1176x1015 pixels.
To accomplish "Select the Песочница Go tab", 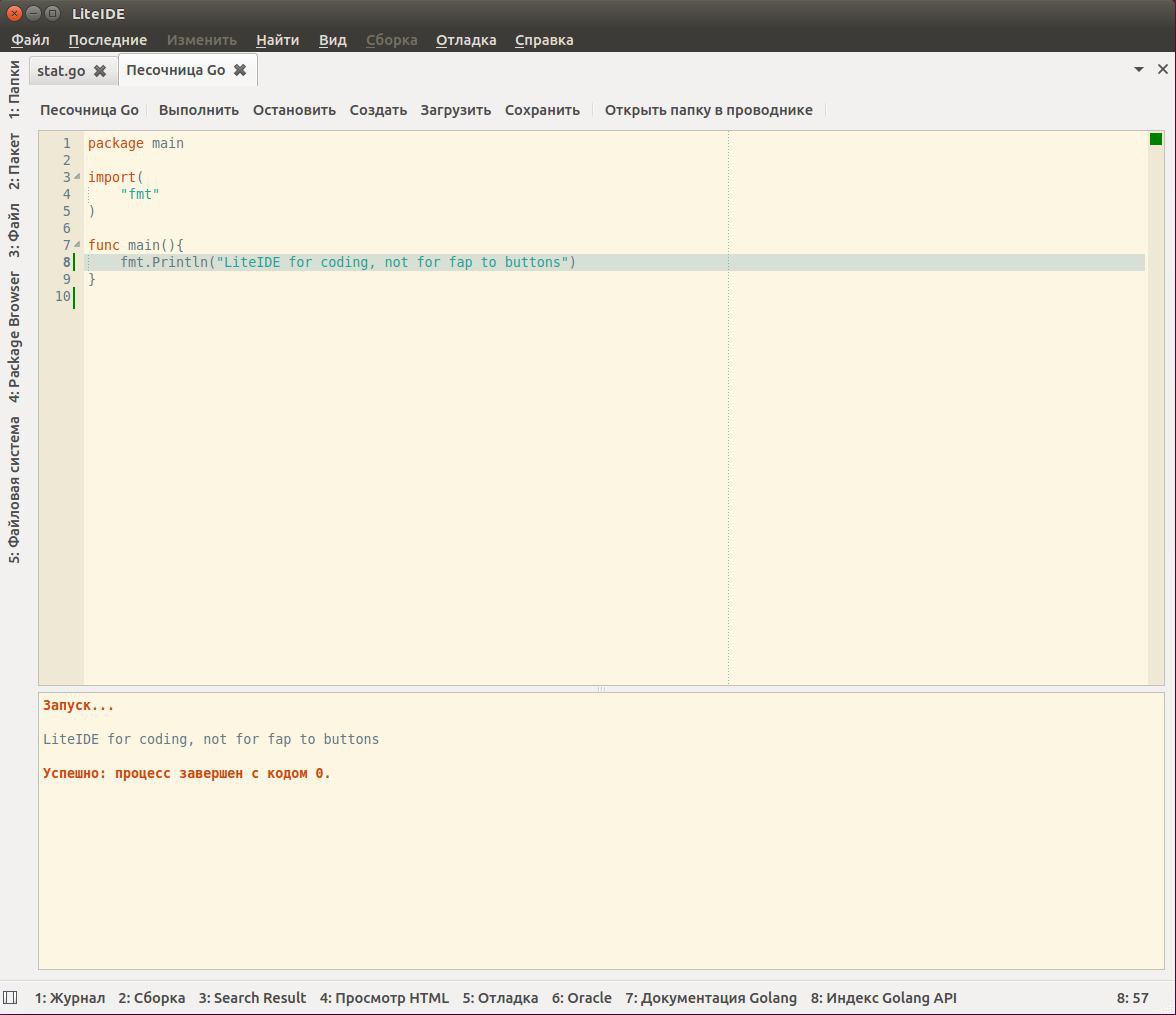I will pyautogui.click(x=176, y=70).
